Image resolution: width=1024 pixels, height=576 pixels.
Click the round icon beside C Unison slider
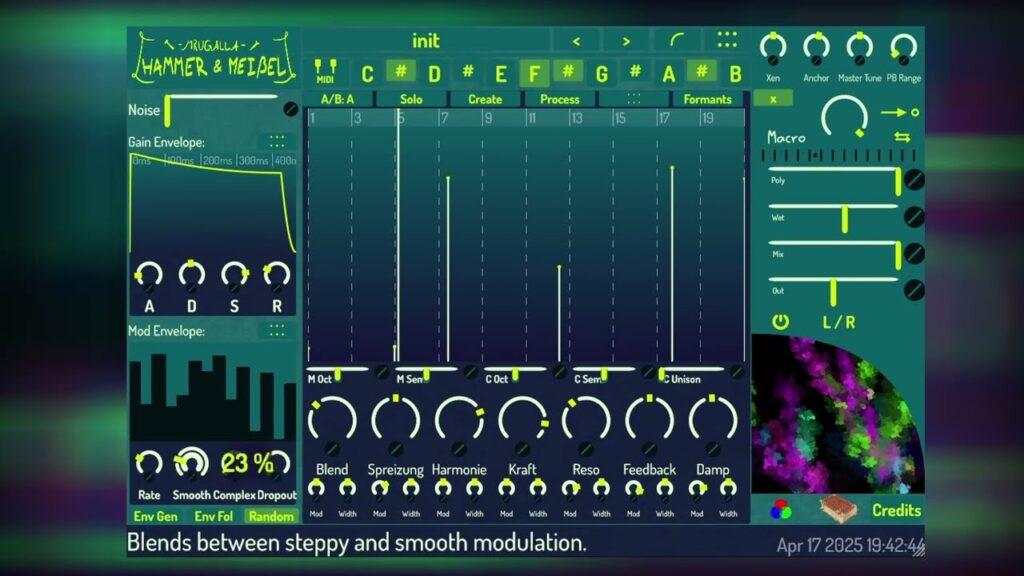pyautogui.click(x=737, y=372)
